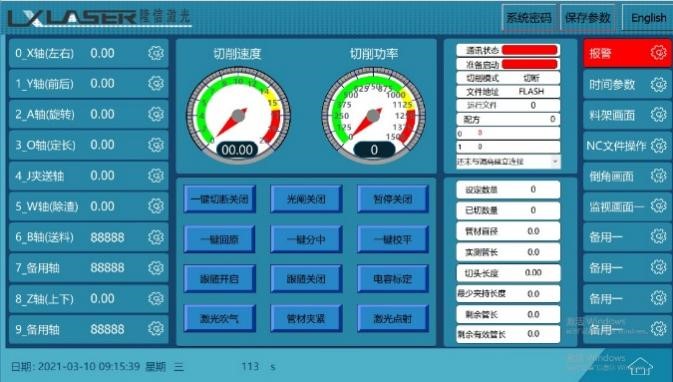This screenshot has width=673, height=382.
Task: Click the 保存参数 save button
Action: pos(587,18)
